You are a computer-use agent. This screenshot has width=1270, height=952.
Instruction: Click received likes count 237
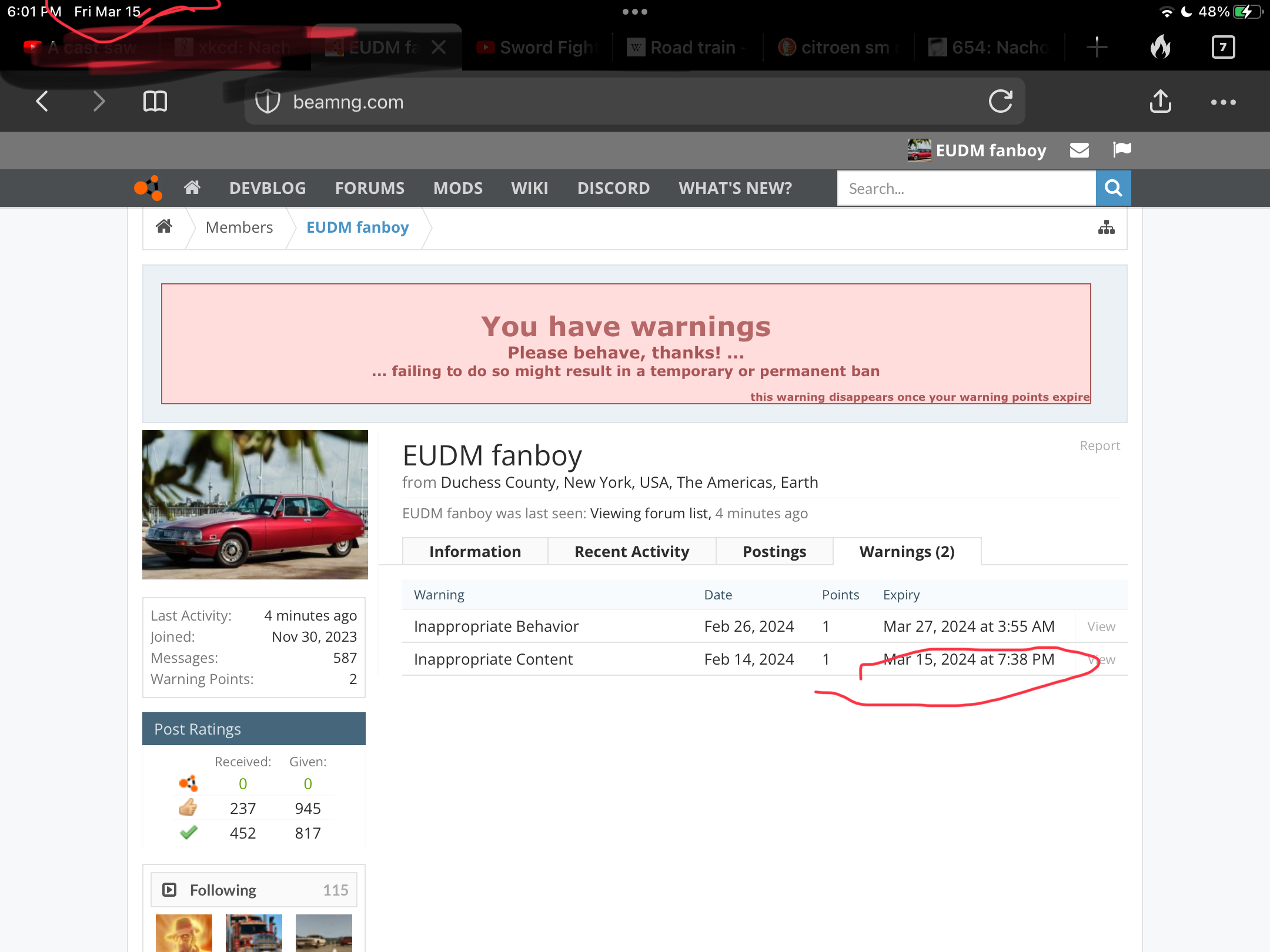click(243, 809)
